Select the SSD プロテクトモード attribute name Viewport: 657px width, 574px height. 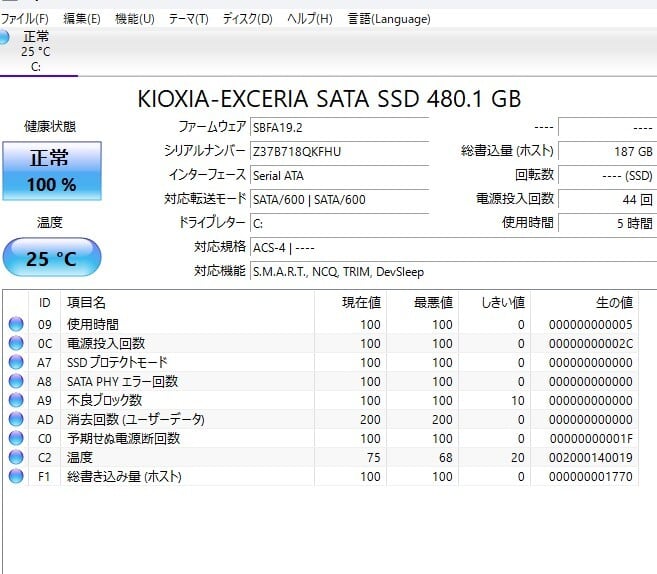pos(117,362)
